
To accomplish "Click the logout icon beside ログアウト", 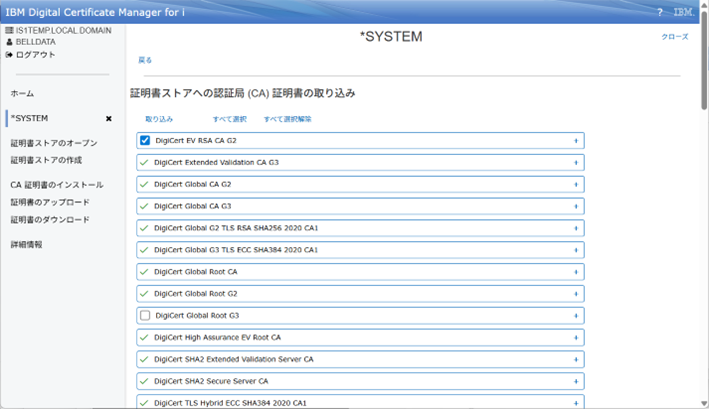I will coord(9,55).
